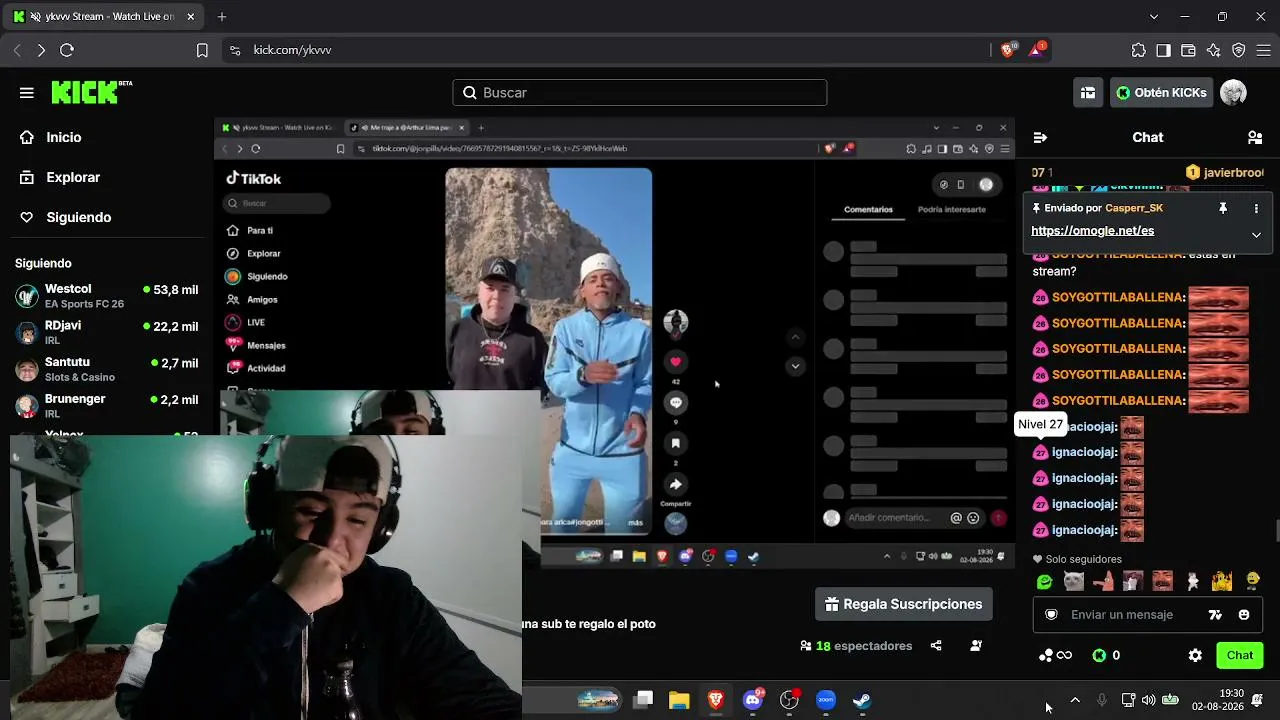Open the browser Extensions puzzle icon

pyautogui.click(x=1139, y=50)
